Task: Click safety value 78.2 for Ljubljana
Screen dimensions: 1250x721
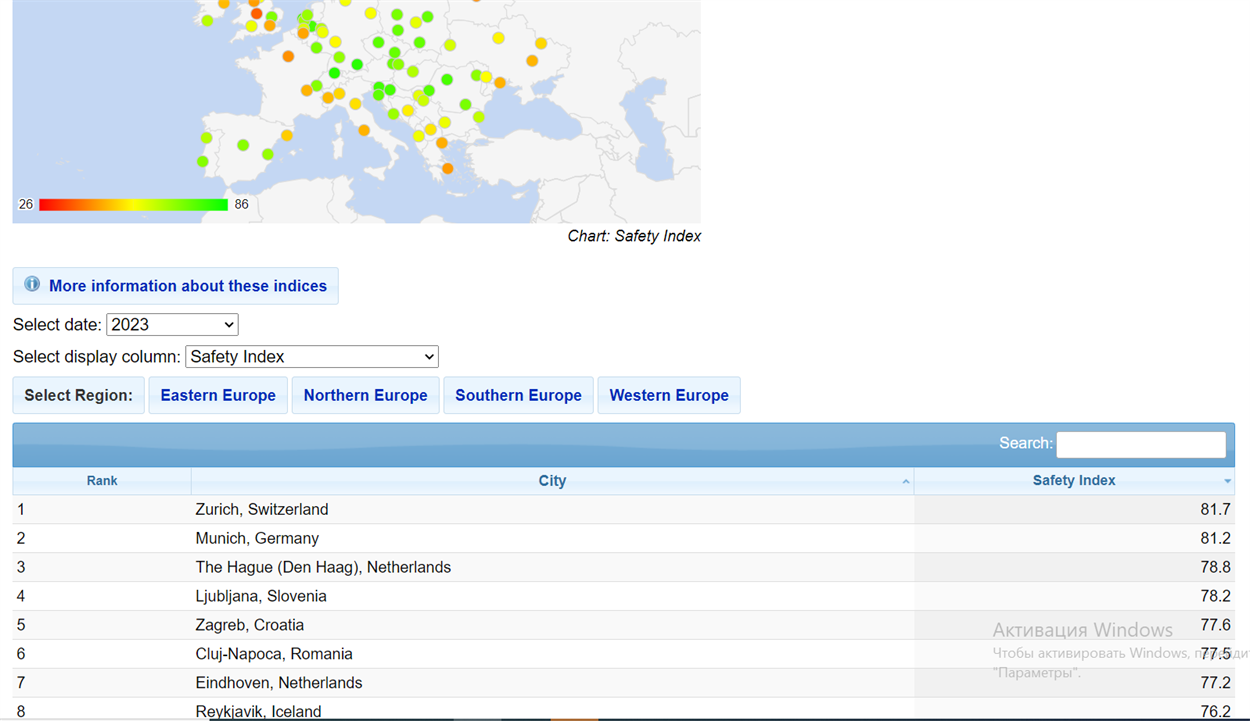Action: pos(1215,596)
